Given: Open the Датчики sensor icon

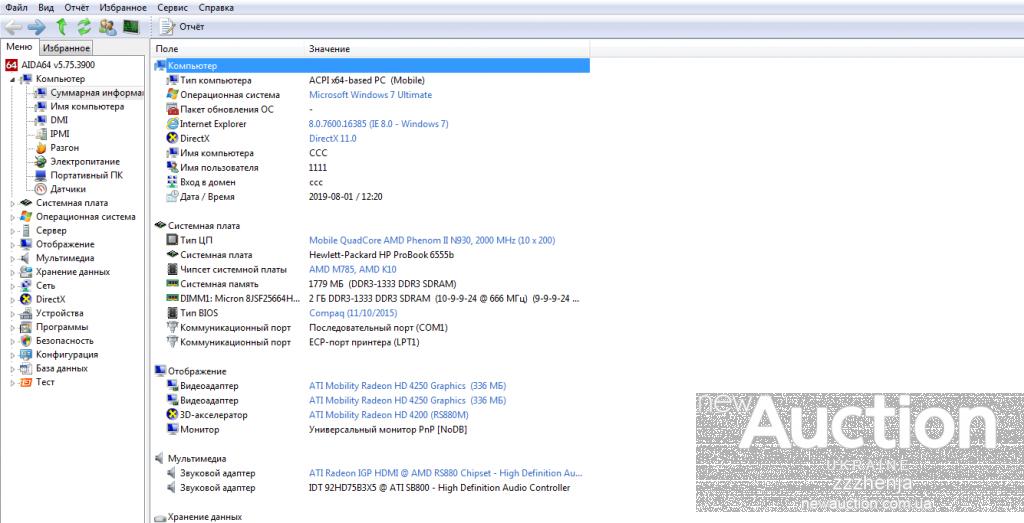Looking at the screenshot, I should pos(40,189).
